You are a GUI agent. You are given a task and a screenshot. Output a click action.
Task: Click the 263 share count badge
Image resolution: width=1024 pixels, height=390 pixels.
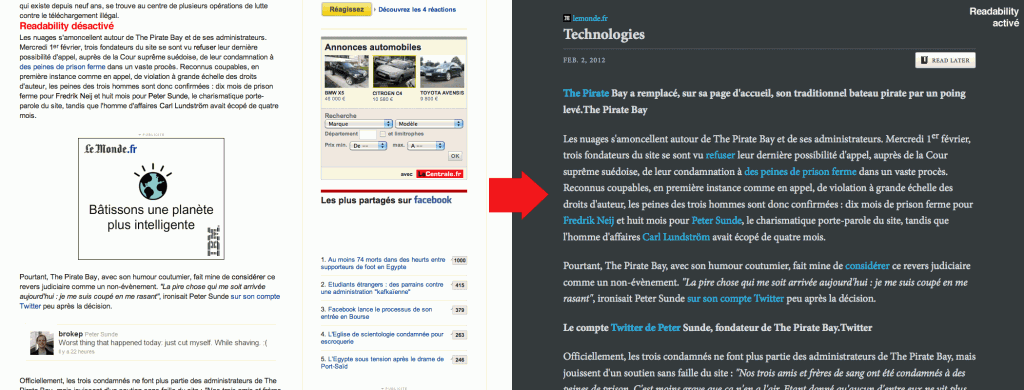460,335
